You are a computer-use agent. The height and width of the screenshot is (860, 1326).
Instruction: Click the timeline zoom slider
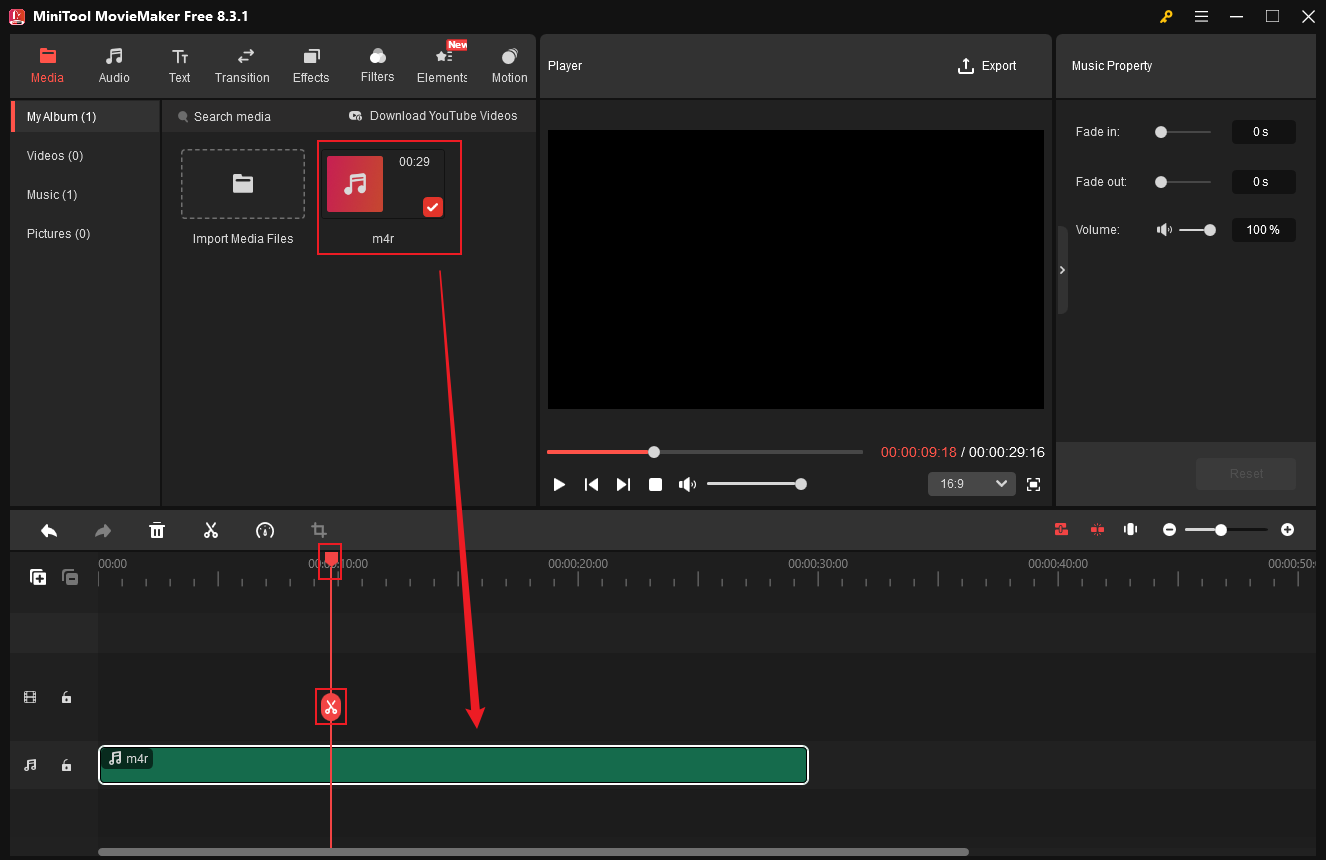pyautogui.click(x=1221, y=530)
